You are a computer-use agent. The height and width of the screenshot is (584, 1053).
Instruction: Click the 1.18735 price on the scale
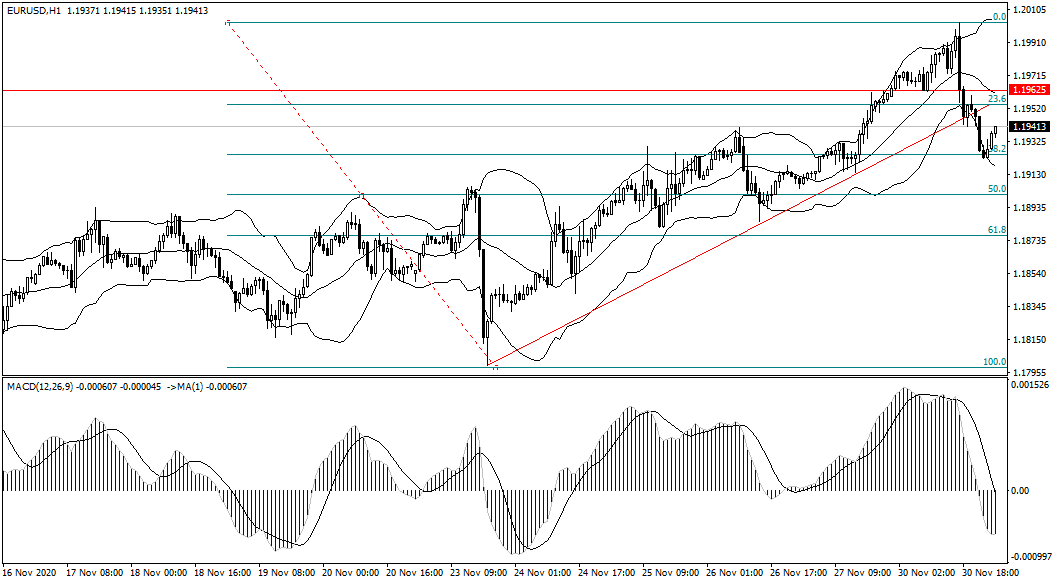pos(1030,241)
